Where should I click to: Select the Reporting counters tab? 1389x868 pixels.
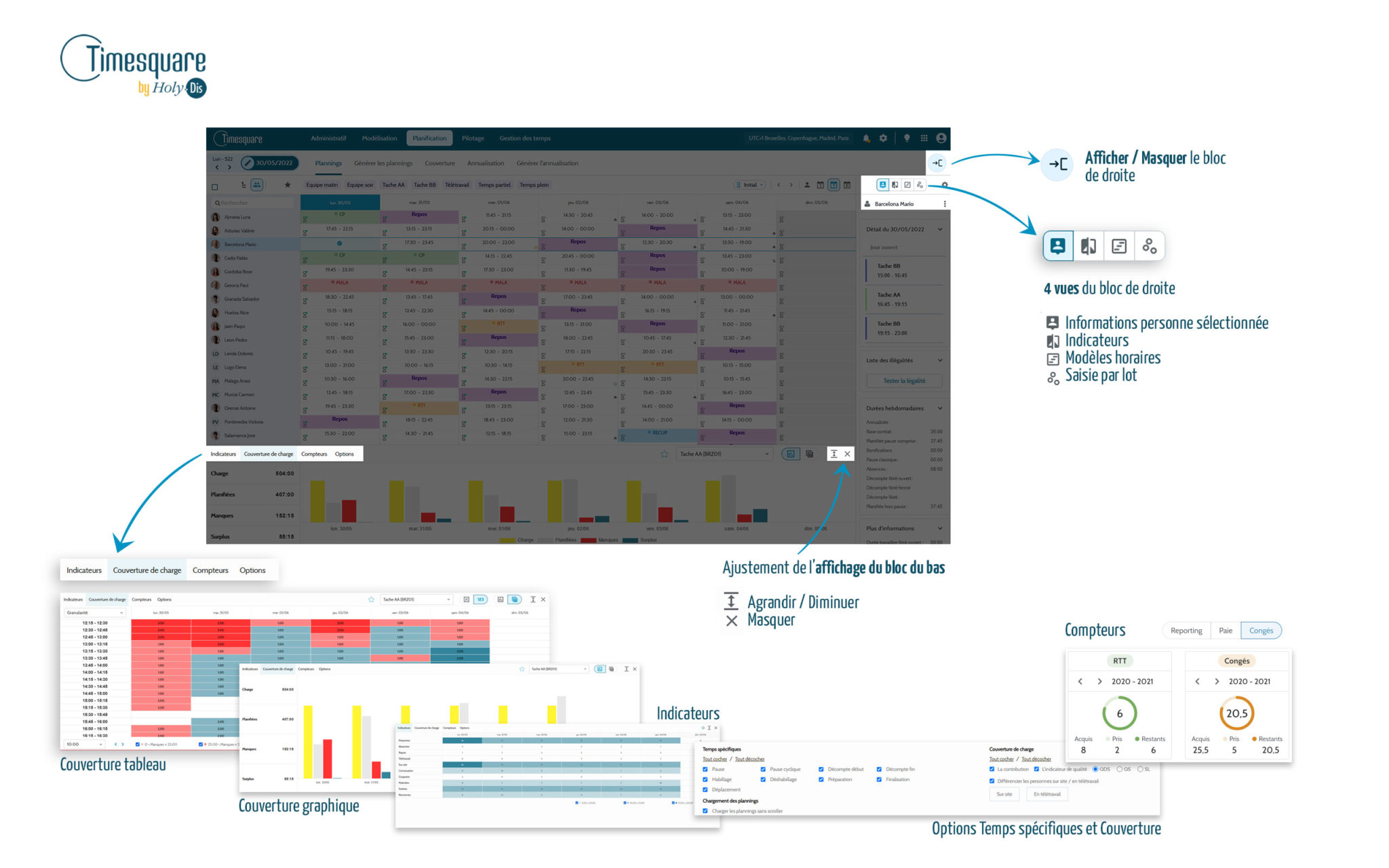(1186, 631)
